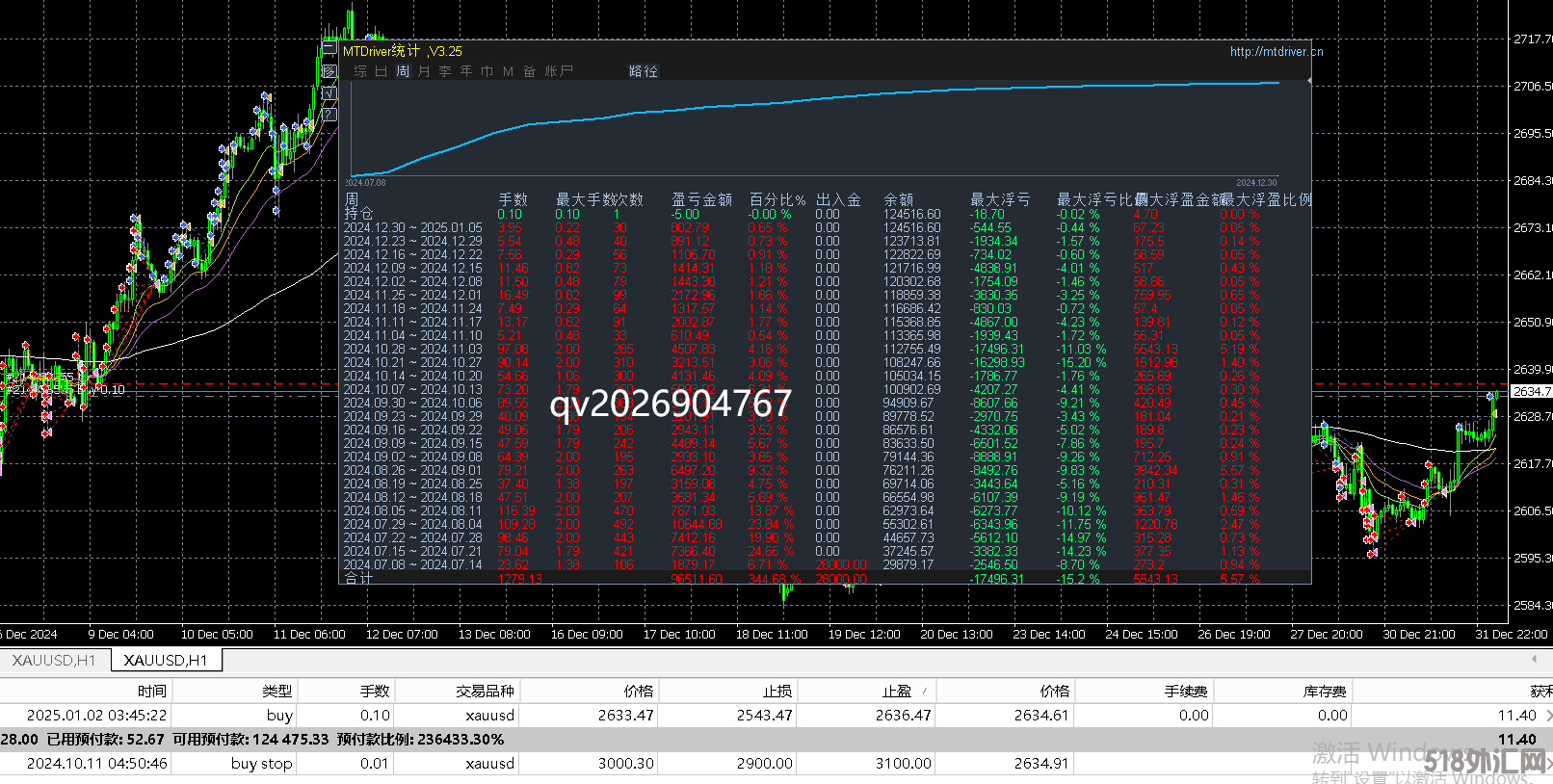Select the buy order dated 2025.01.02 03:45:22

(776, 715)
